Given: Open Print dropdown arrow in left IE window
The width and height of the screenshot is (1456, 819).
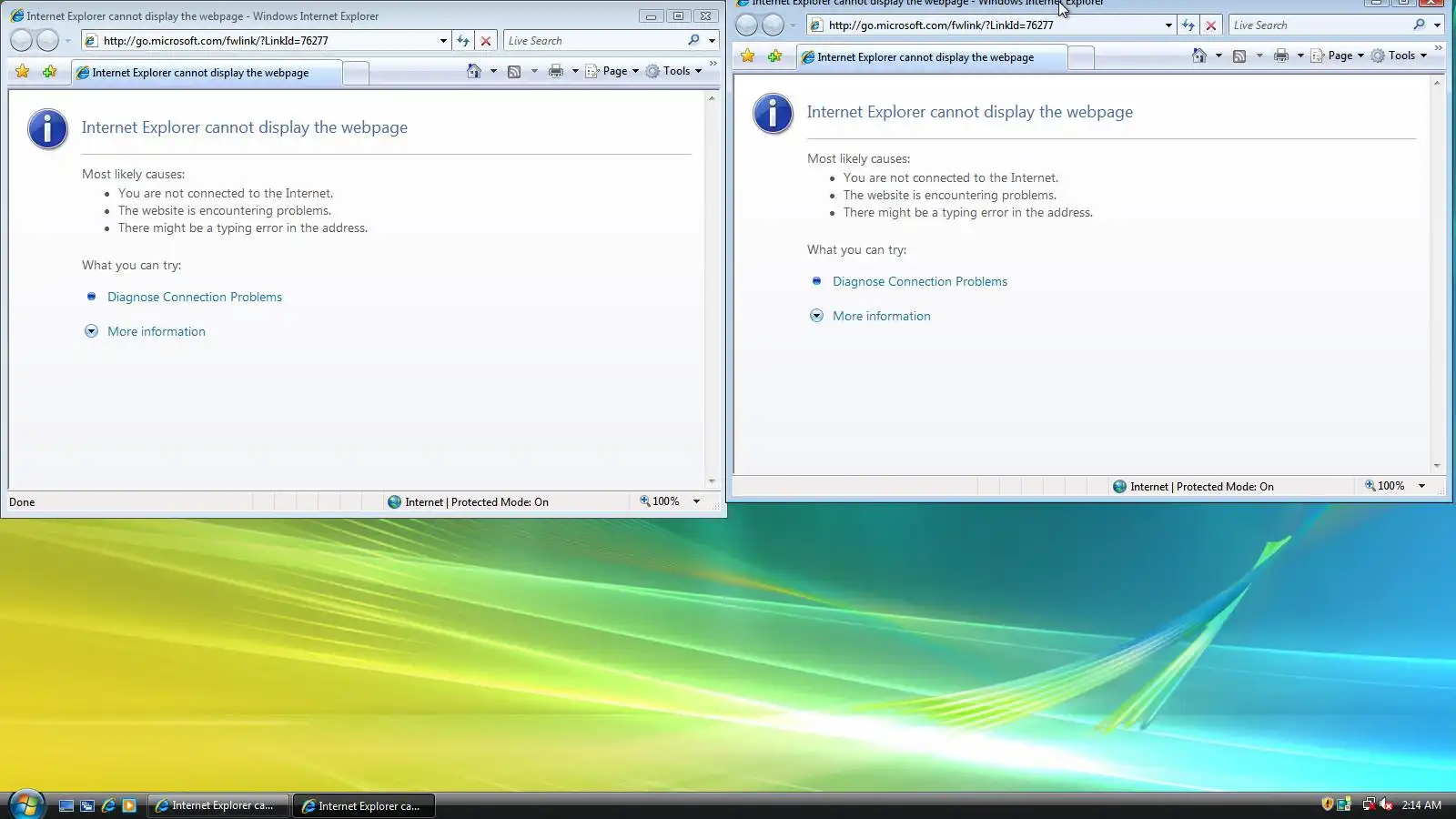Looking at the screenshot, I should click(x=575, y=71).
